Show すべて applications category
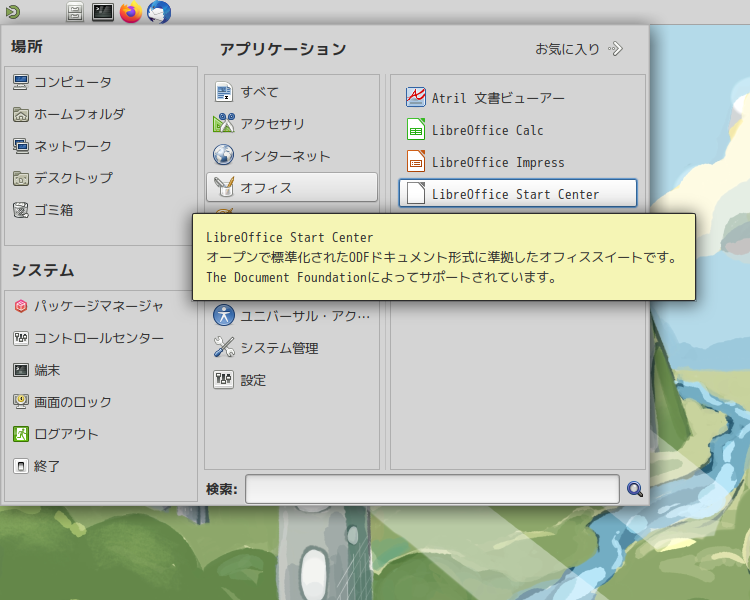The image size is (750, 600). point(292,92)
